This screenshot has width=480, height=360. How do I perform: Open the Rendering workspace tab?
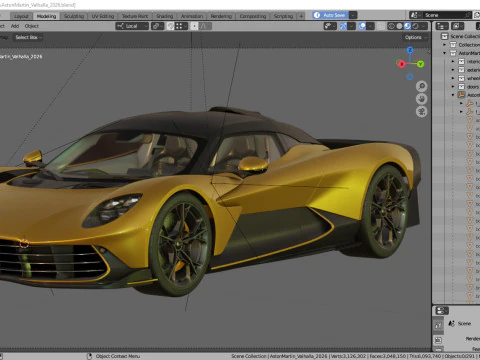[x=221, y=16]
